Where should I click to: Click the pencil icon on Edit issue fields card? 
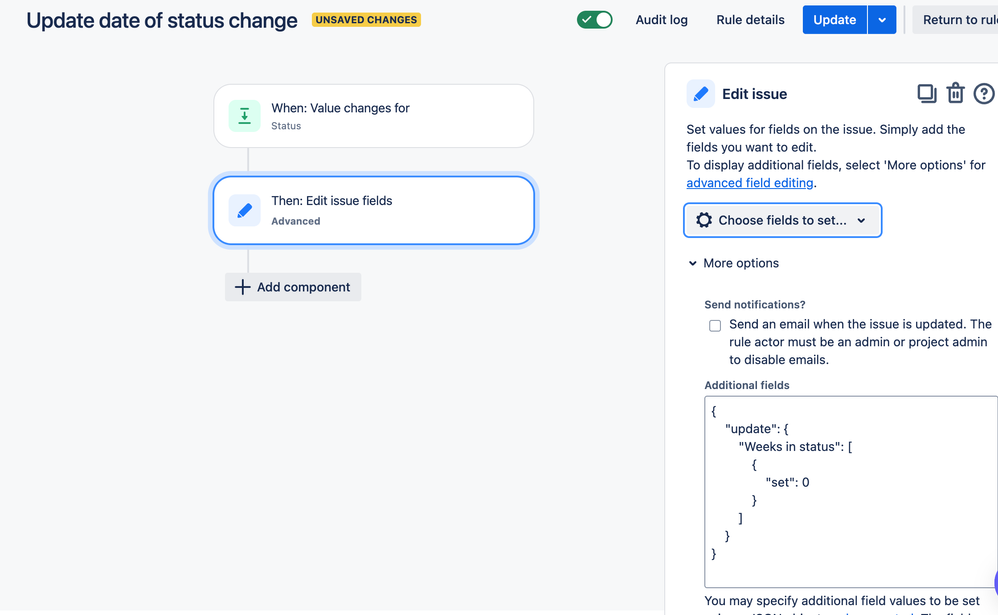(244, 210)
